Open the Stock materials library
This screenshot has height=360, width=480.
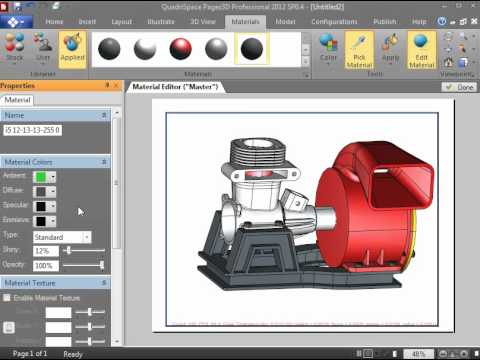14,48
